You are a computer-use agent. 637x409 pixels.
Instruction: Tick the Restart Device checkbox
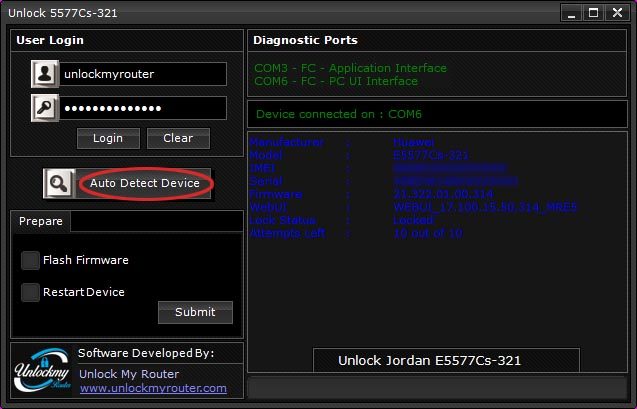pyautogui.click(x=30, y=292)
